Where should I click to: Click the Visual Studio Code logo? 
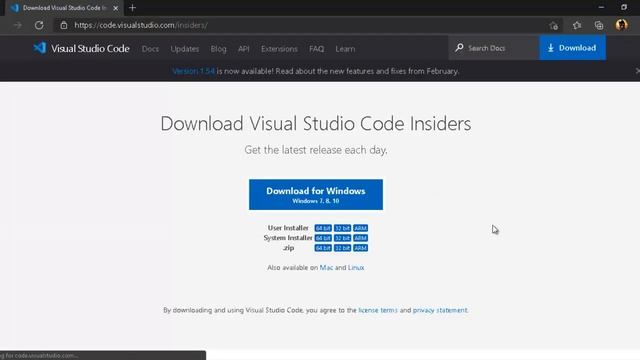tap(81, 48)
